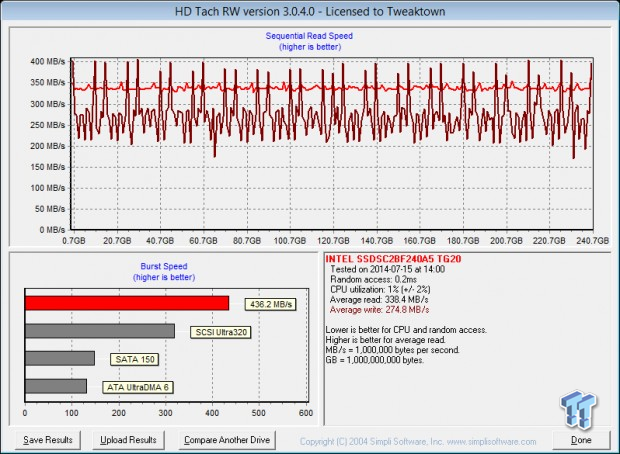Click the HD Tach RW window title bar

310,11
